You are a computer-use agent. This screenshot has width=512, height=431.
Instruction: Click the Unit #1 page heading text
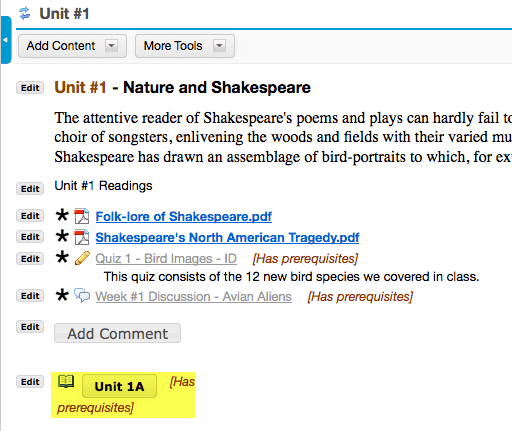(x=64, y=14)
